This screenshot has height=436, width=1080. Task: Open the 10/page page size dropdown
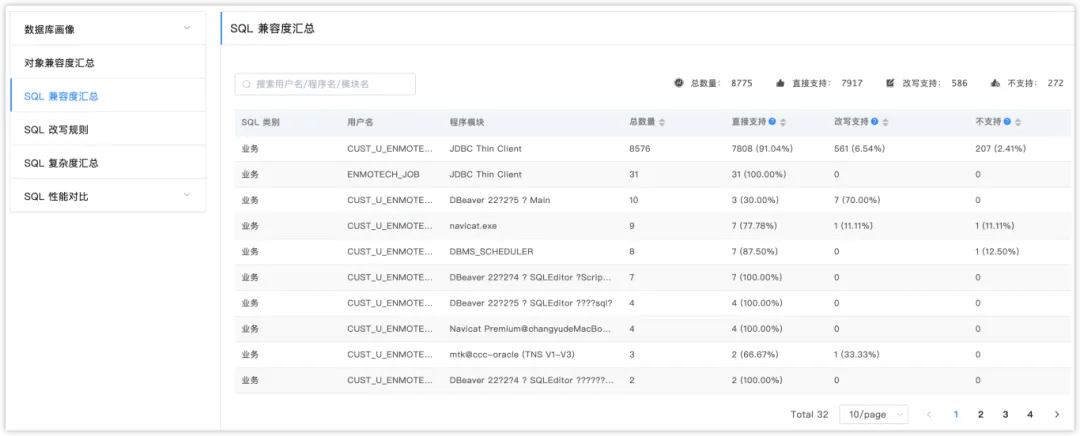click(x=873, y=414)
